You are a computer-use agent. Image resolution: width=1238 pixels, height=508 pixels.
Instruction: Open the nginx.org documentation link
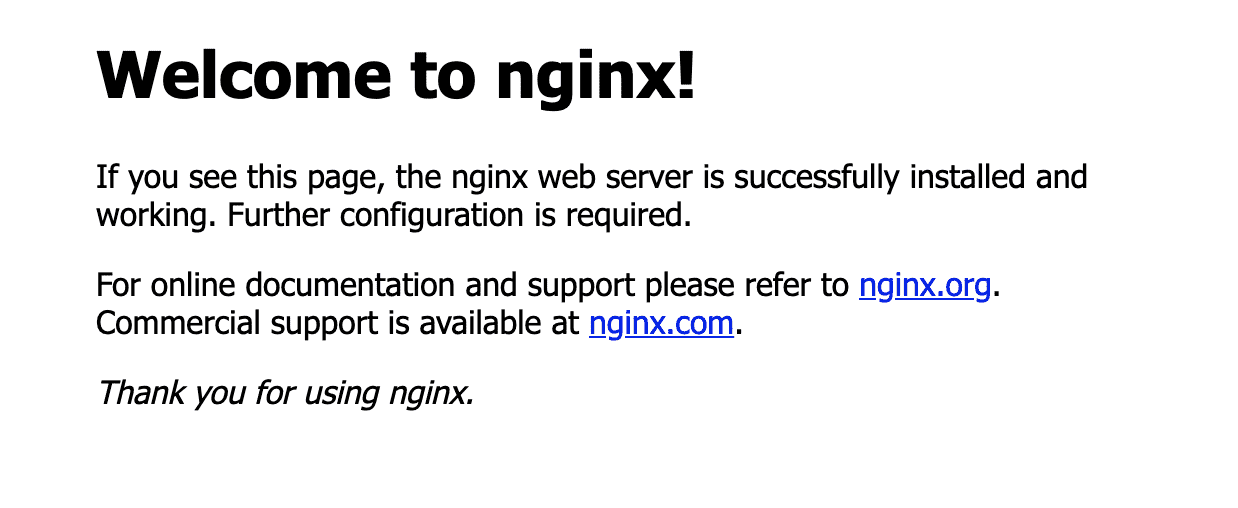point(925,286)
